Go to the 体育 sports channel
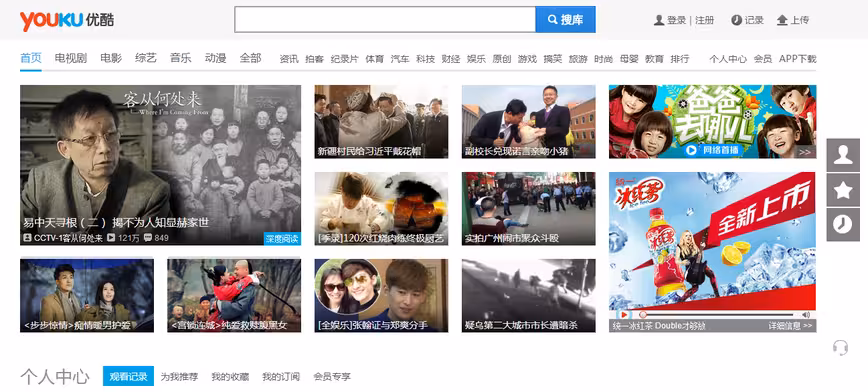 [375, 59]
